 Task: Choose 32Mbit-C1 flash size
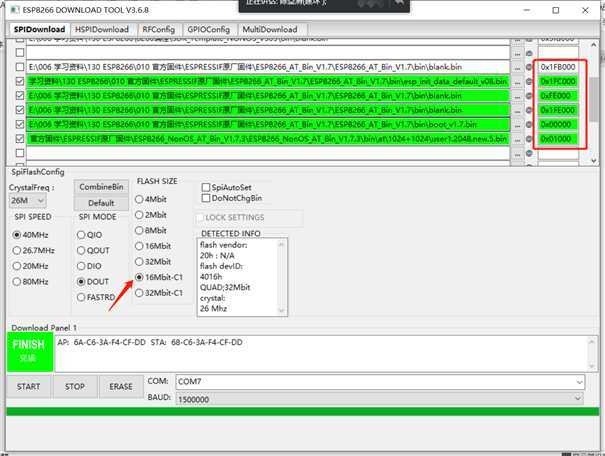pyautogui.click(x=159, y=293)
